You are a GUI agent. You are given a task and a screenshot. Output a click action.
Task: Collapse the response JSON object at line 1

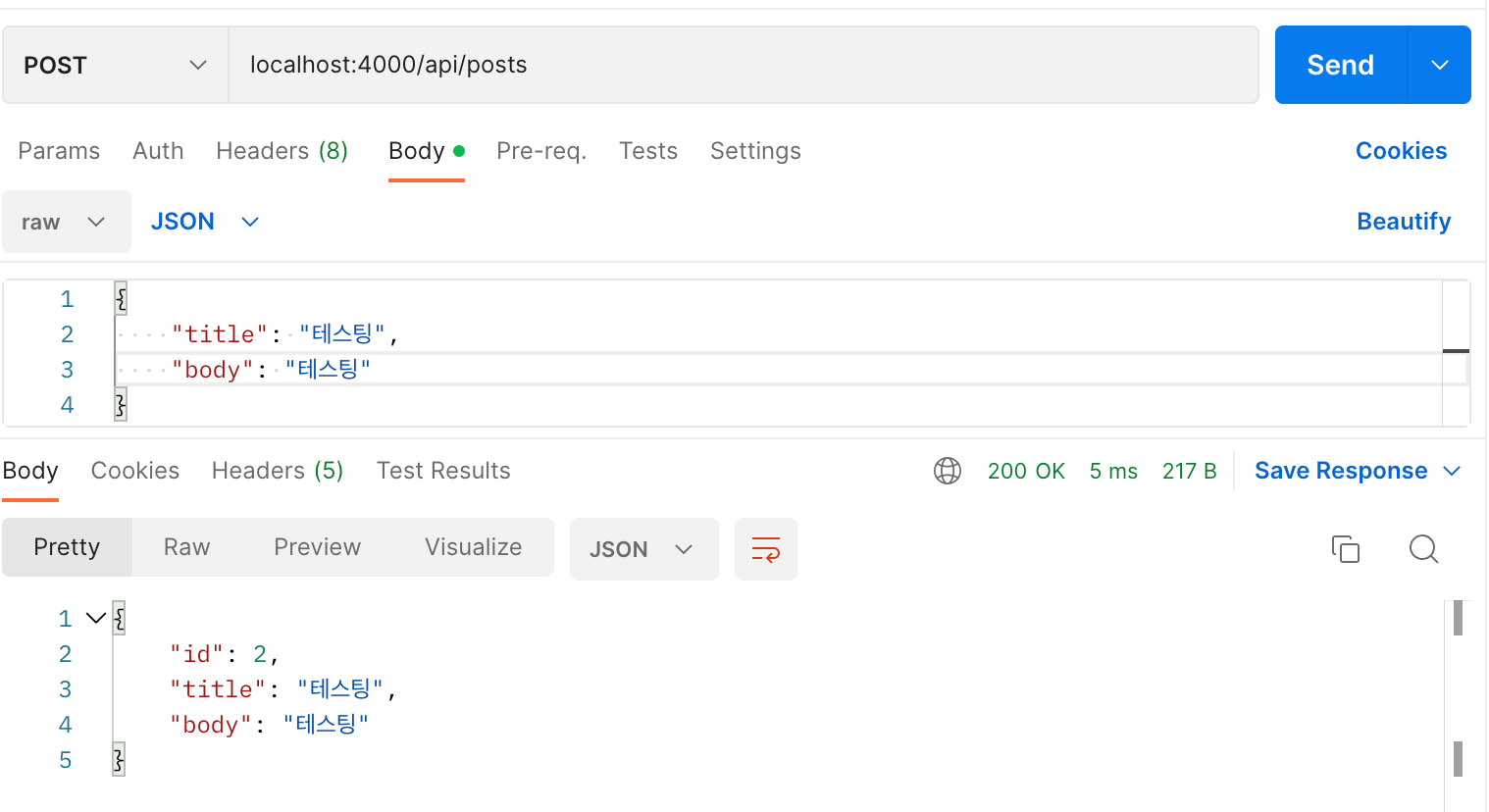[x=95, y=618]
